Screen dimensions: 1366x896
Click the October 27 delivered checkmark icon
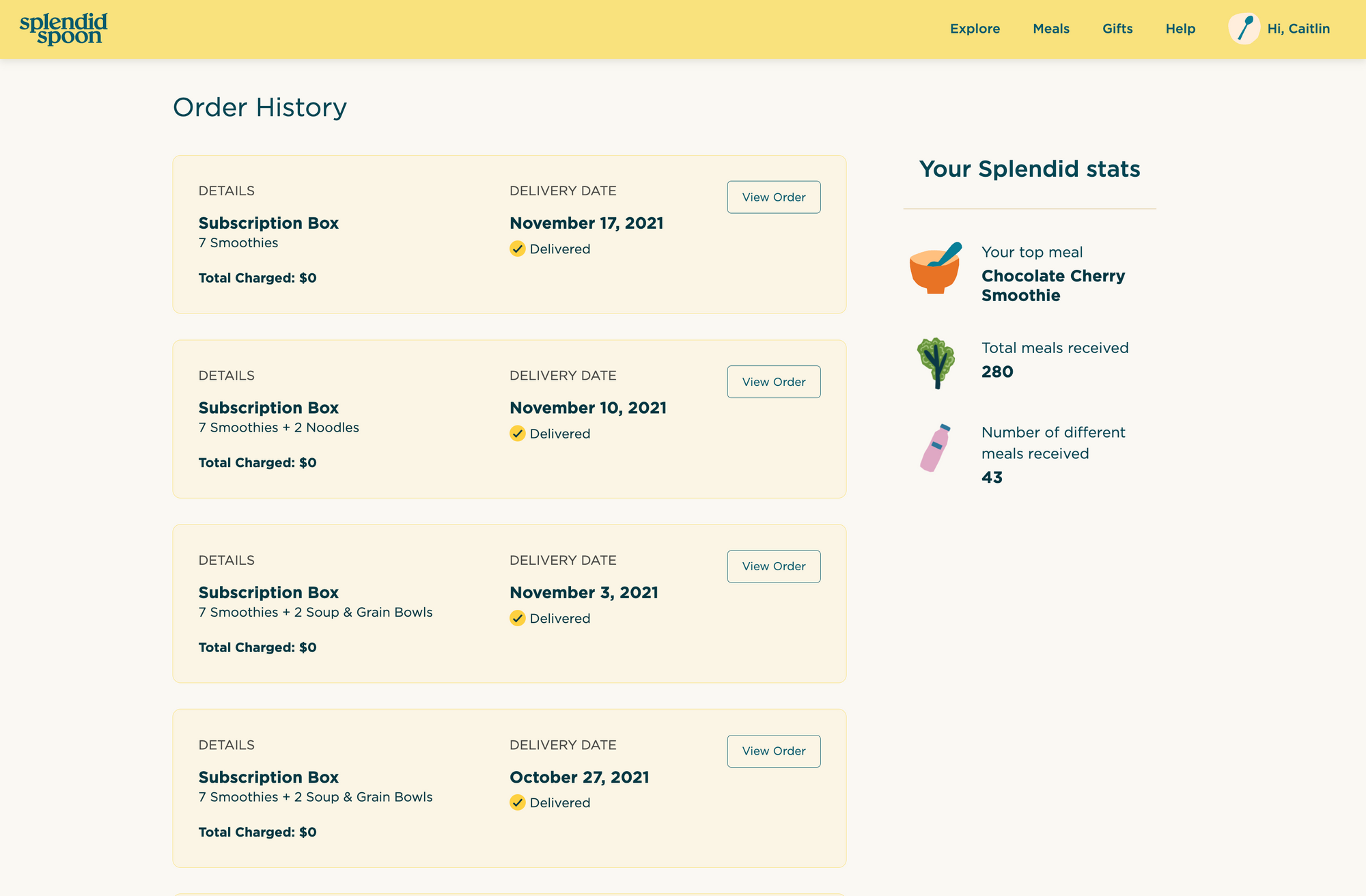point(518,802)
